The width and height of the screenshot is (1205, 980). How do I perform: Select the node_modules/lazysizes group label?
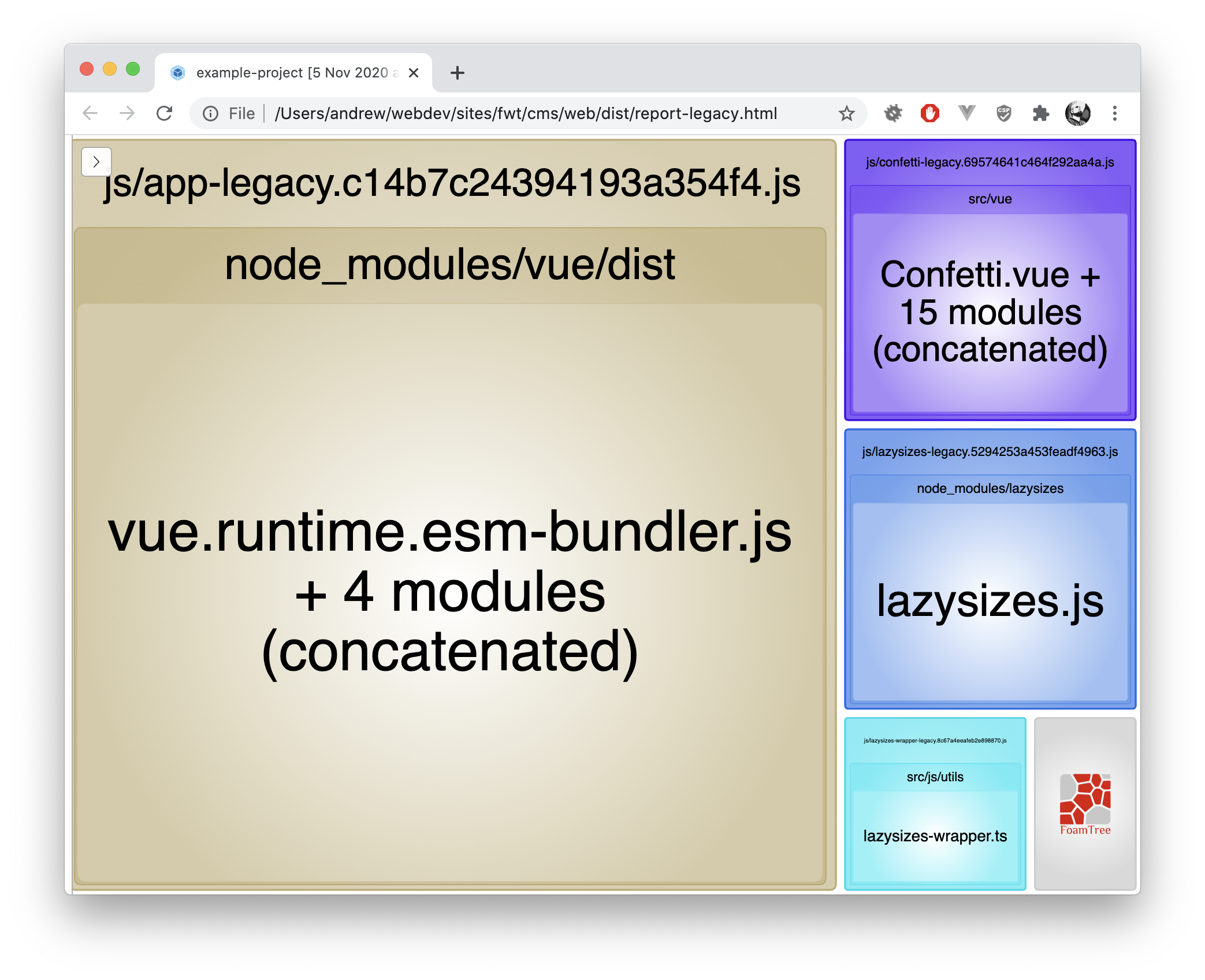coord(990,489)
